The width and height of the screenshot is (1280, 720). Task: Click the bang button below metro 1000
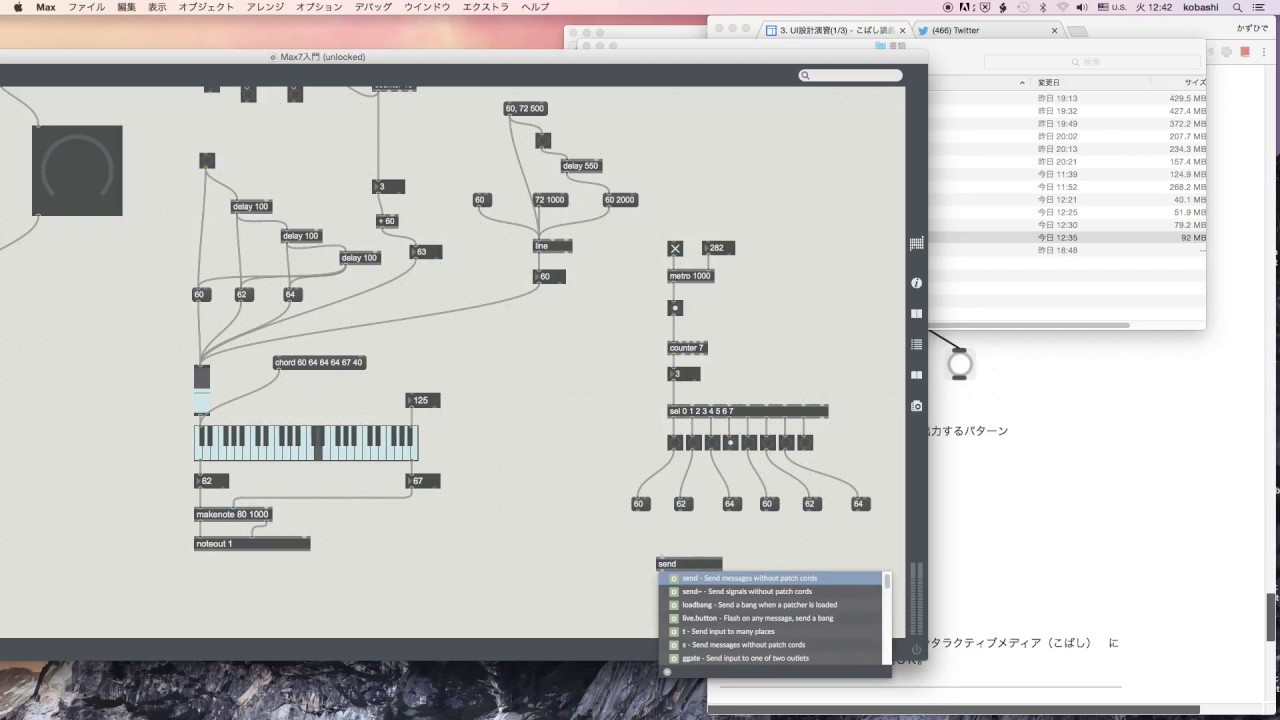pos(675,308)
